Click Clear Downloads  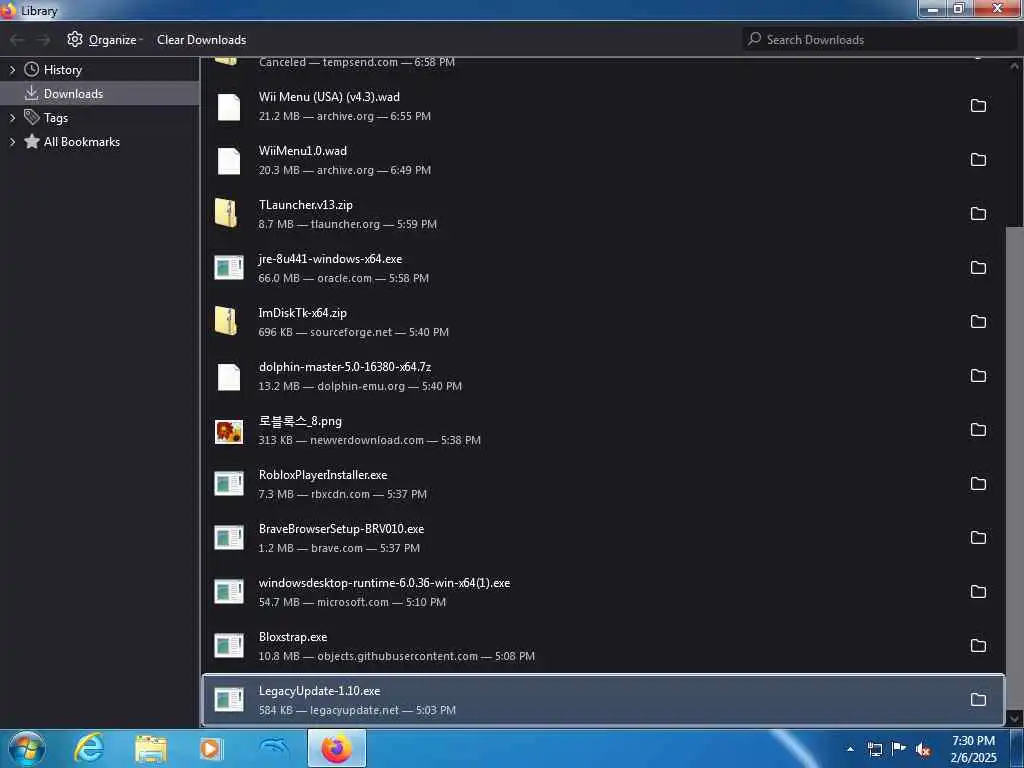click(x=201, y=40)
